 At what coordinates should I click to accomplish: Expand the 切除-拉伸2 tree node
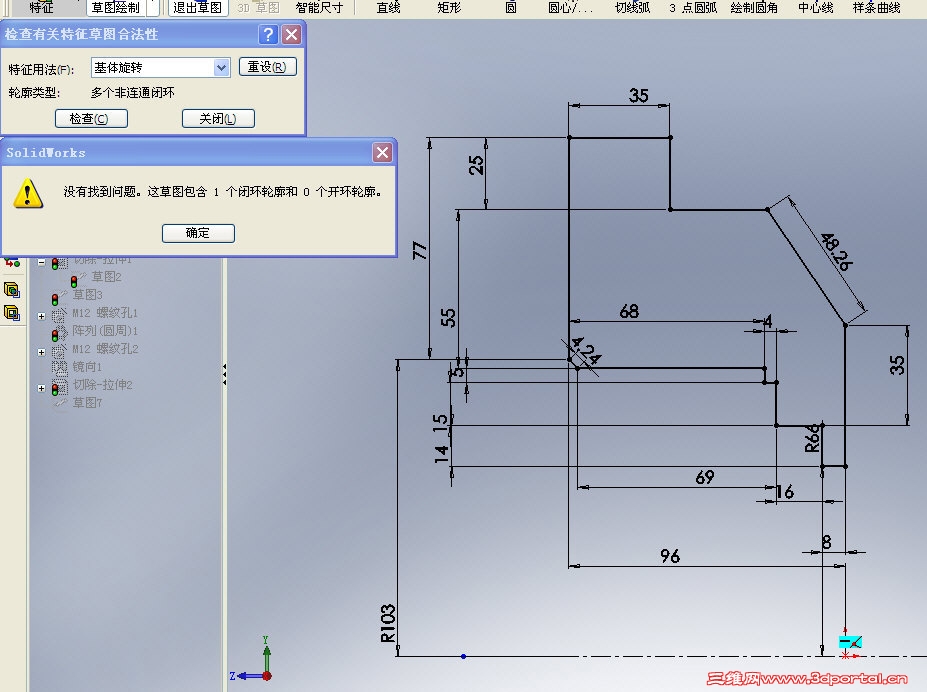point(41,388)
